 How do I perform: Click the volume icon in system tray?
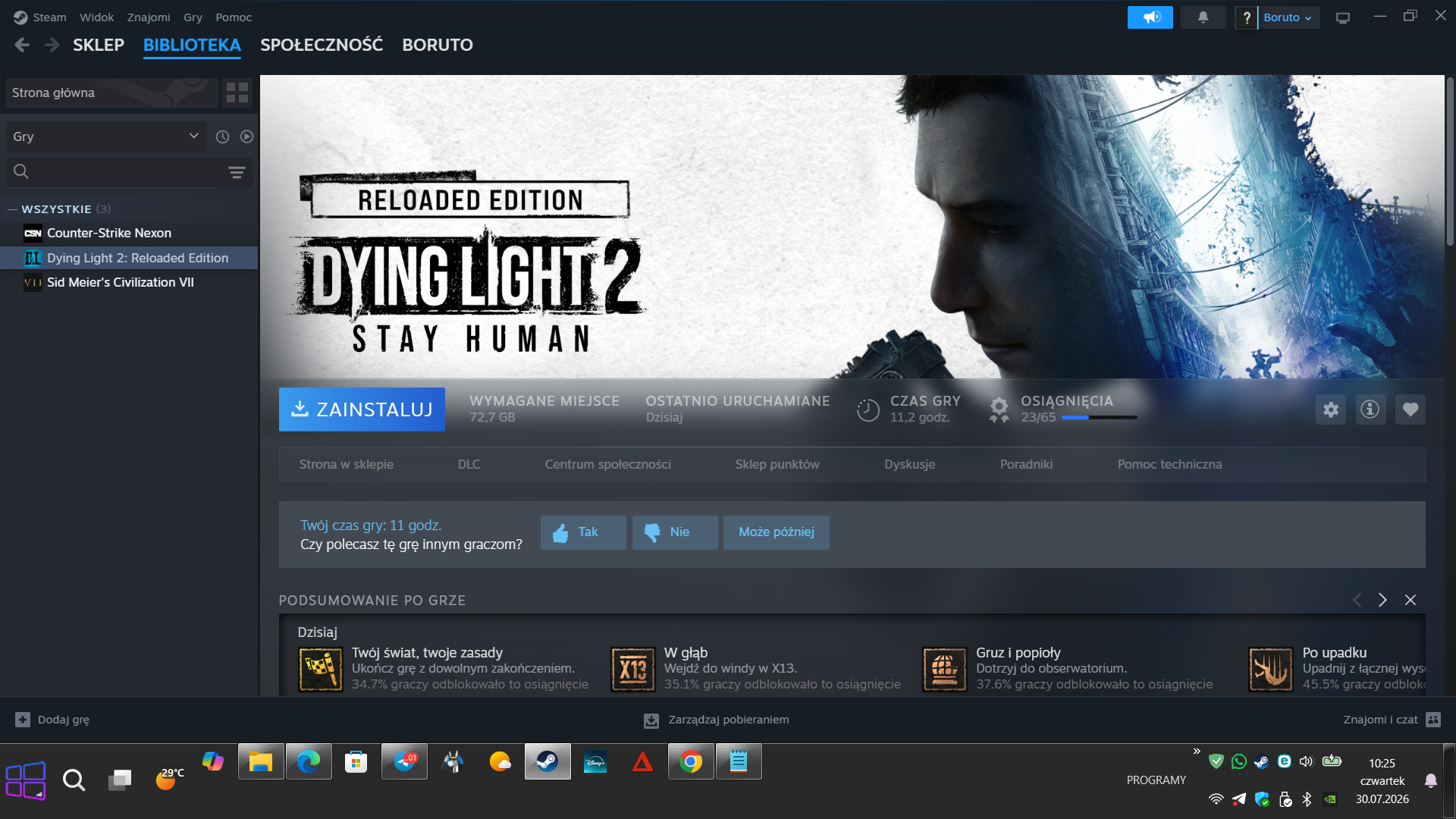(x=1306, y=761)
